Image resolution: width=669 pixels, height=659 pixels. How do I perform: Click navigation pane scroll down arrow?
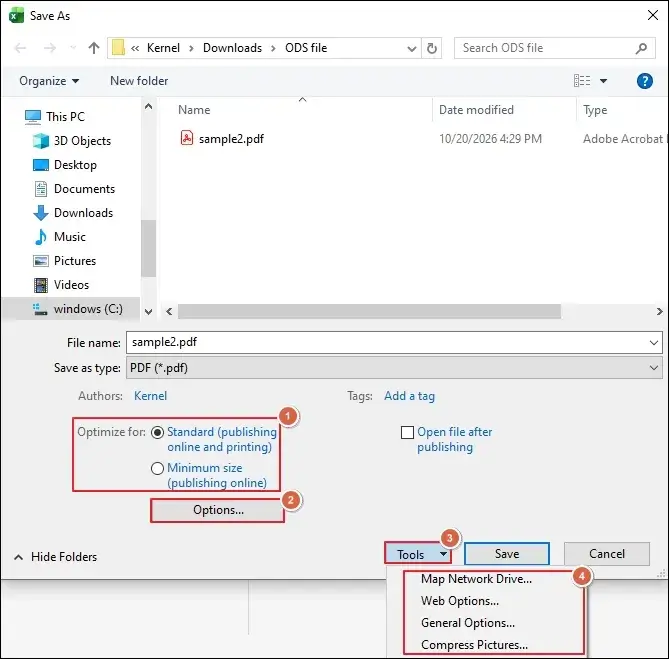[148, 312]
